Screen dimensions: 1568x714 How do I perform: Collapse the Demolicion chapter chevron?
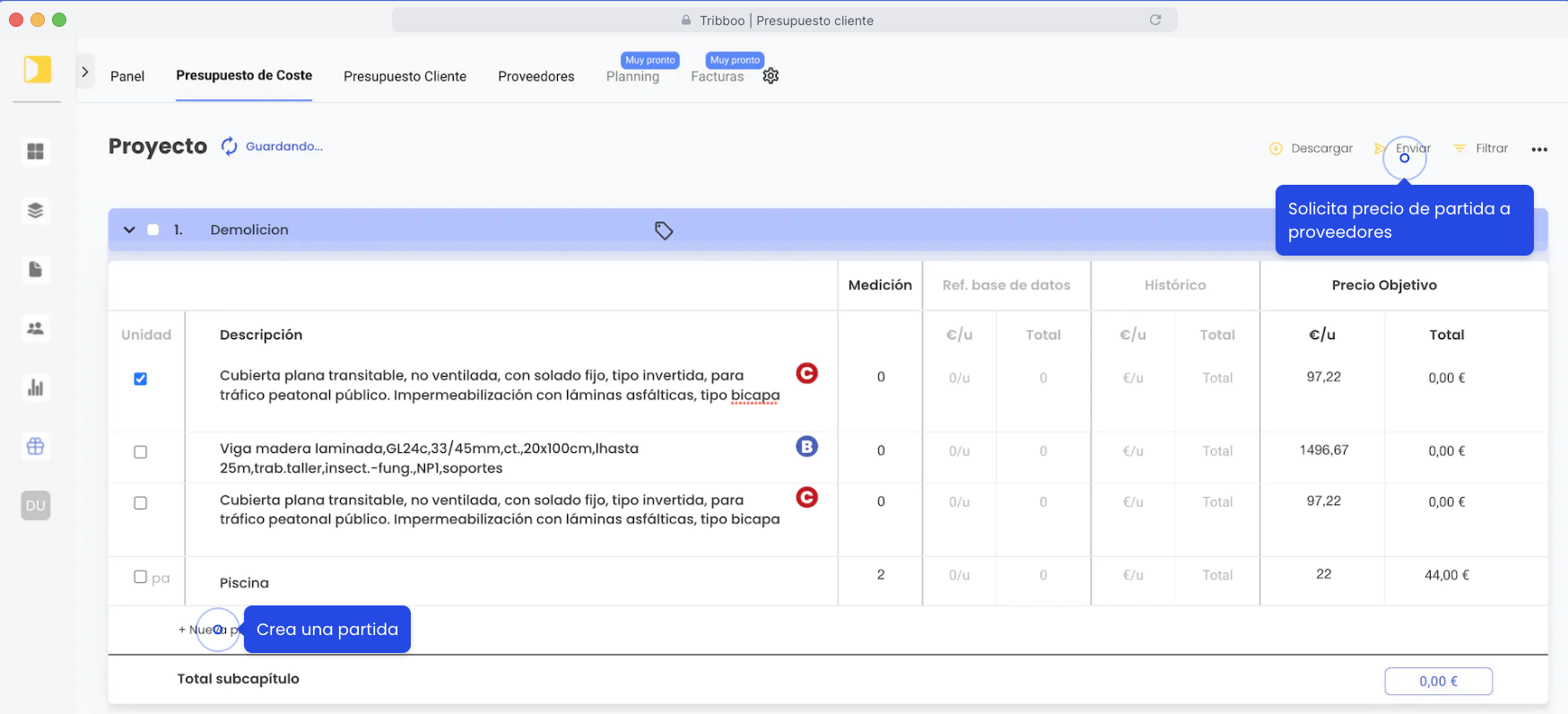[129, 230]
